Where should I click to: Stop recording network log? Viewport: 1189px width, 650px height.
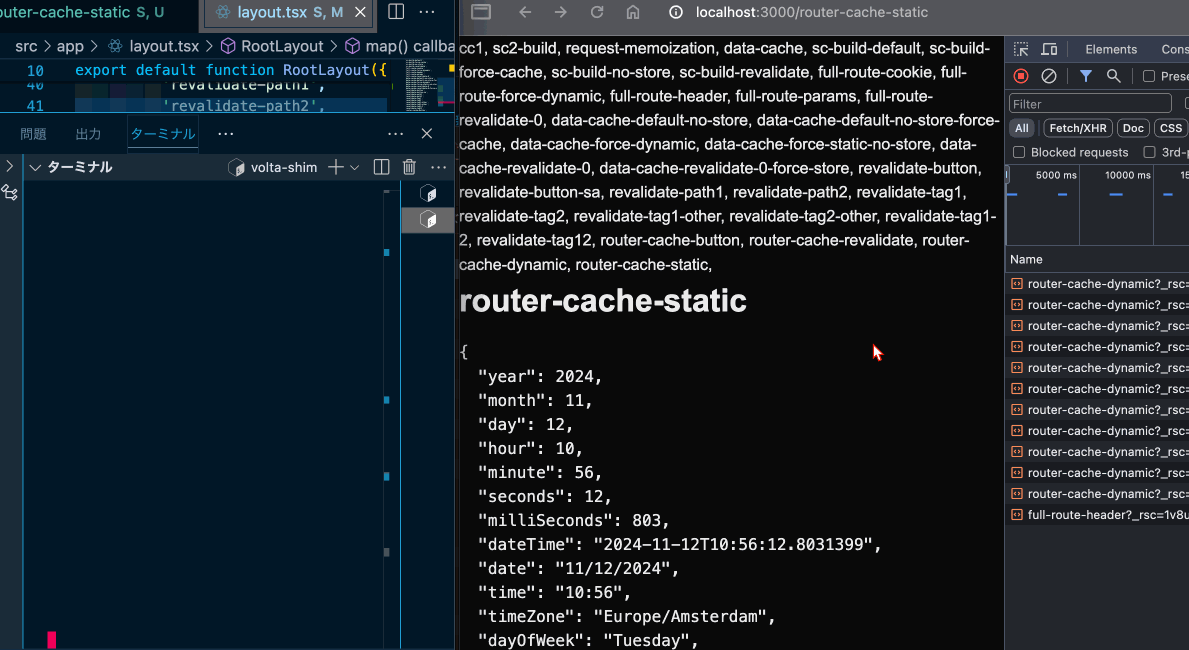click(1021, 76)
